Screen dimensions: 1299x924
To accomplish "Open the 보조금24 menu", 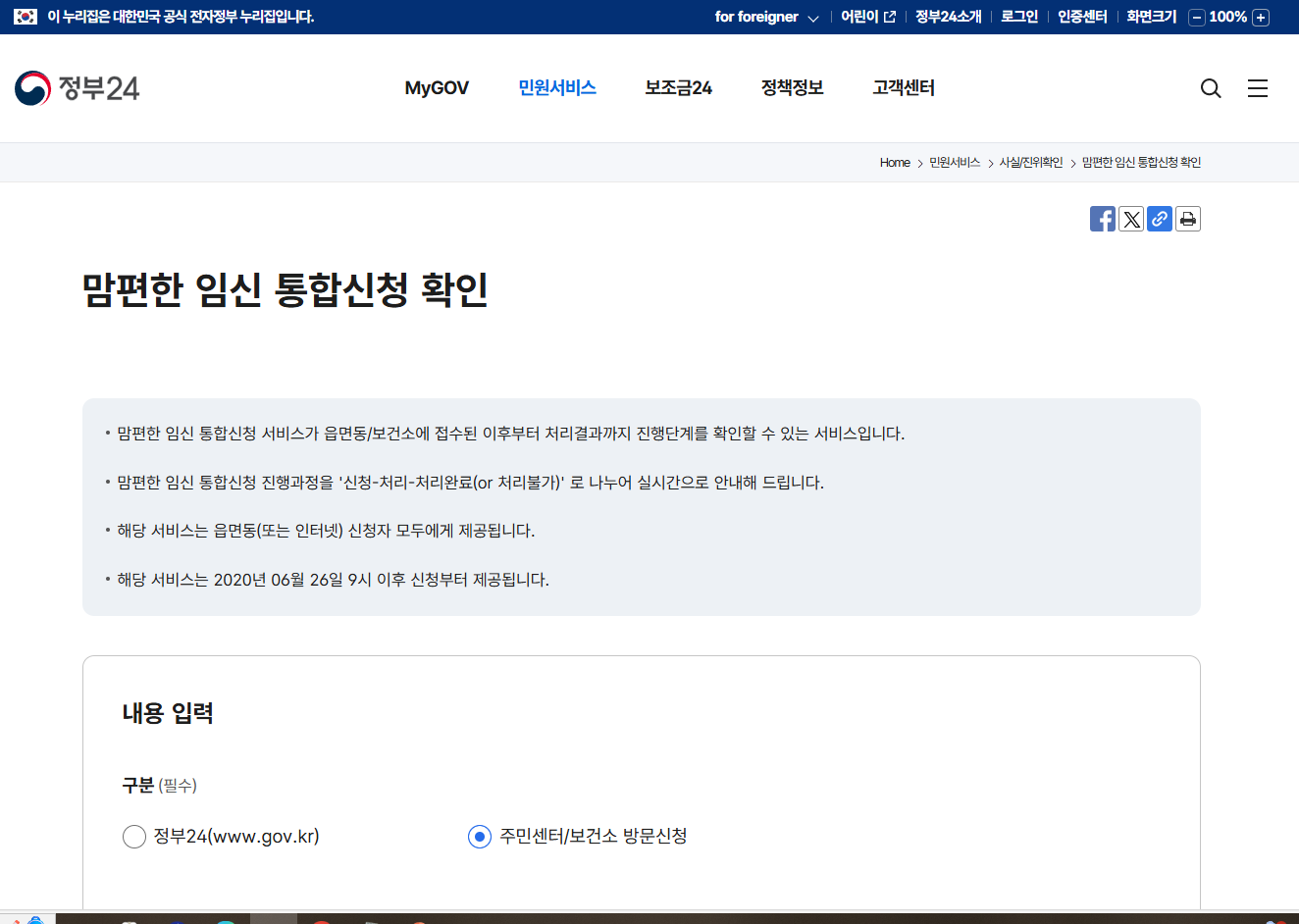I will click(x=678, y=88).
